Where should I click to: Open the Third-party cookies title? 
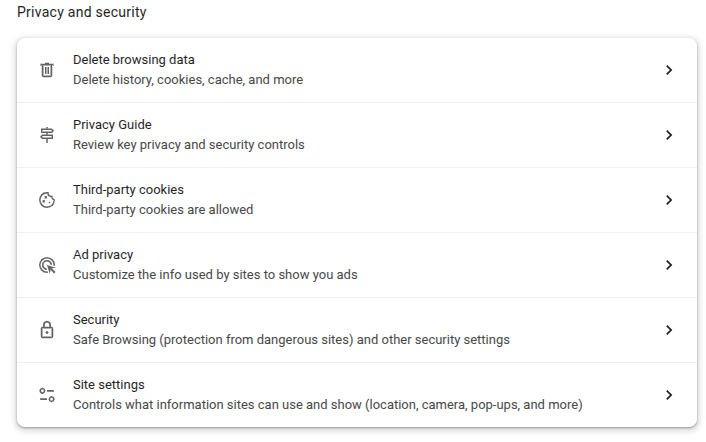(128, 190)
